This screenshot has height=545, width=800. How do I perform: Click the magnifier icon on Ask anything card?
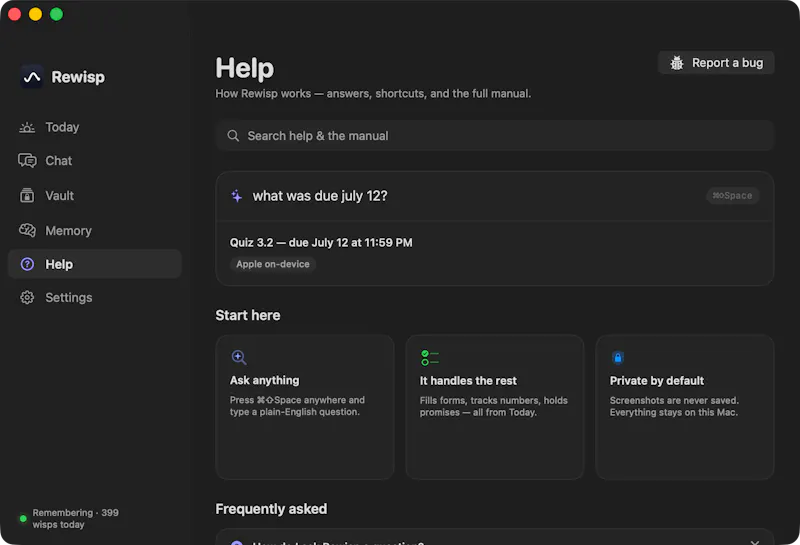click(x=239, y=357)
